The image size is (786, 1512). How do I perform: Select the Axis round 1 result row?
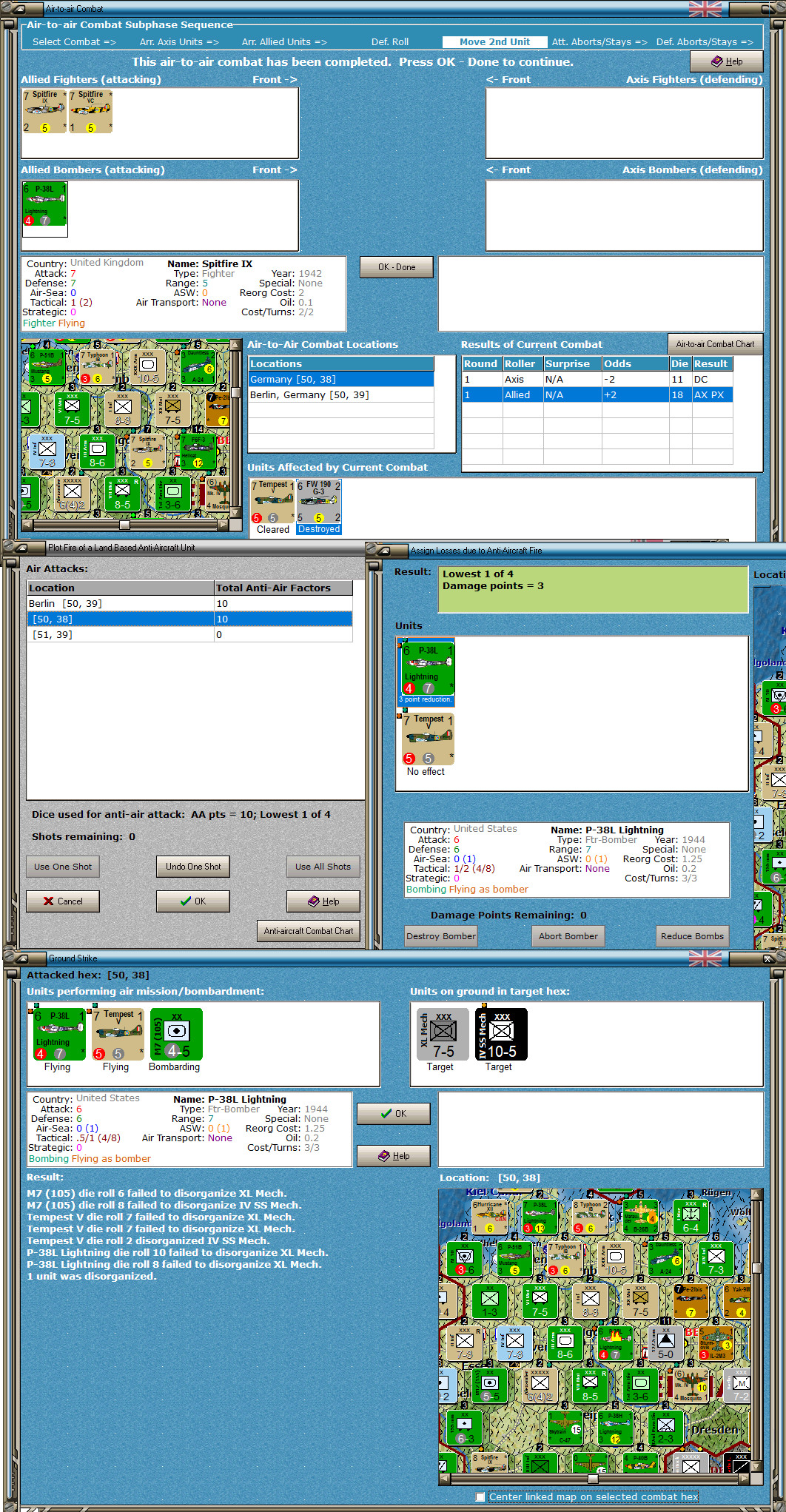(x=597, y=379)
